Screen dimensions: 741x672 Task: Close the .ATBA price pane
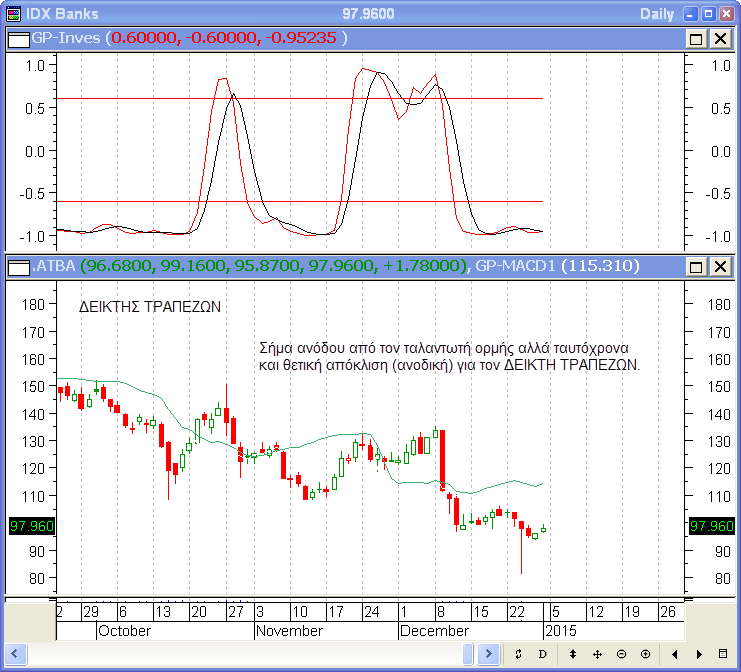coord(721,267)
